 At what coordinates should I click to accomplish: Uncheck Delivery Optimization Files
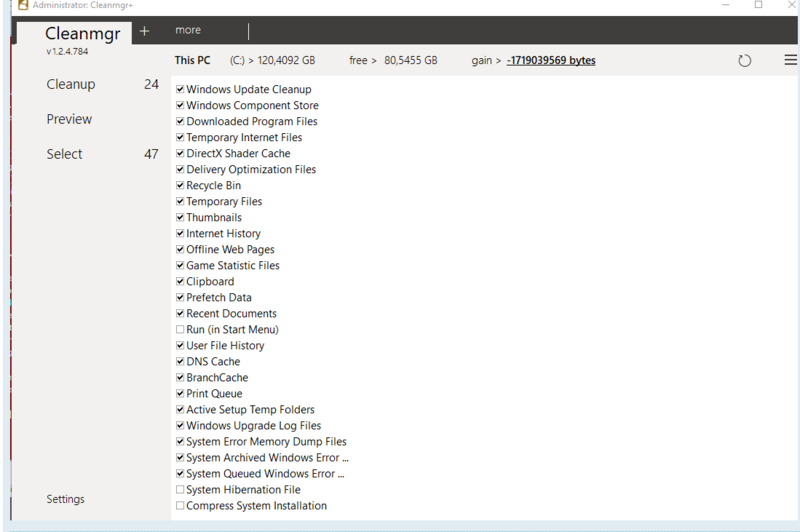pyautogui.click(x=180, y=169)
